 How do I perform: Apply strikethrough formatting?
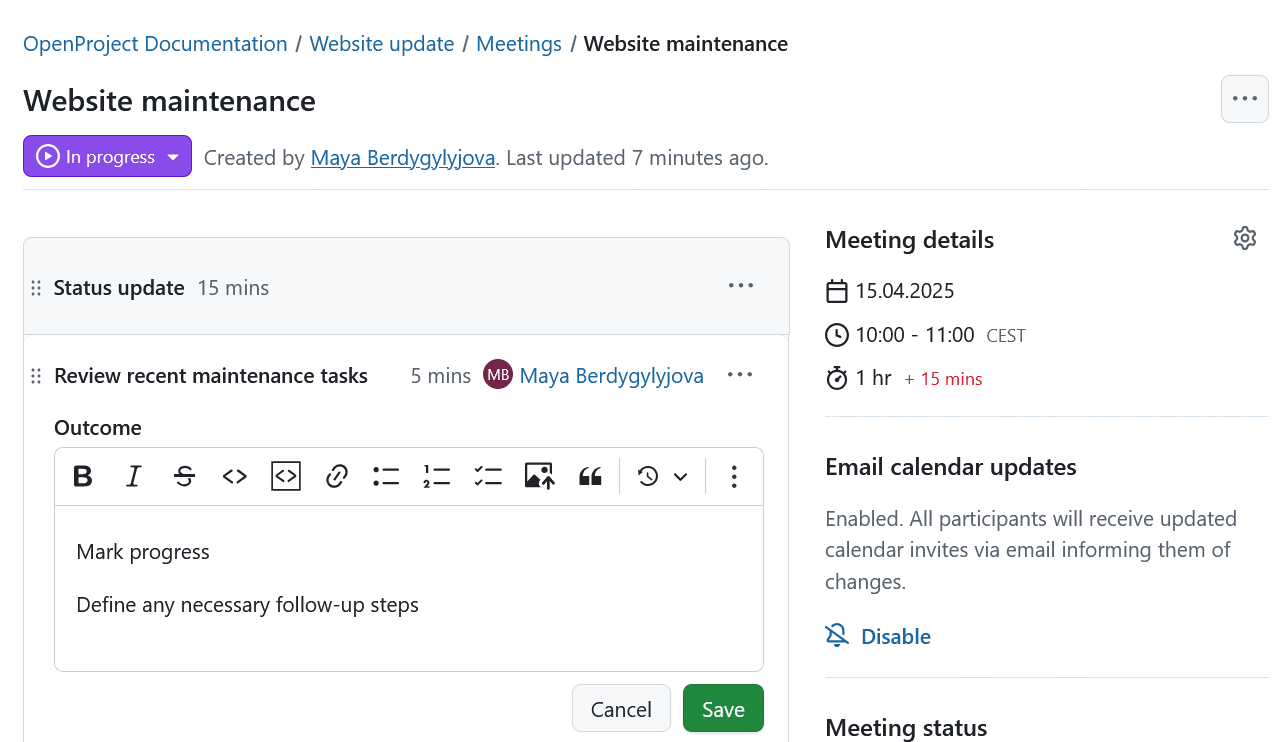184,476
